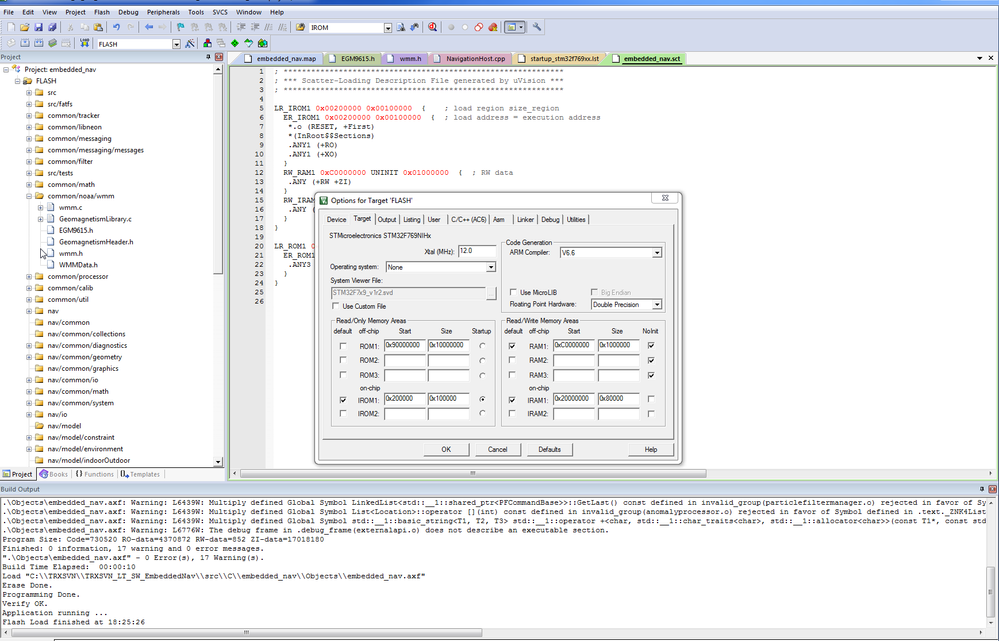Insert a bookmark flag icon

(x=180, y=27)
